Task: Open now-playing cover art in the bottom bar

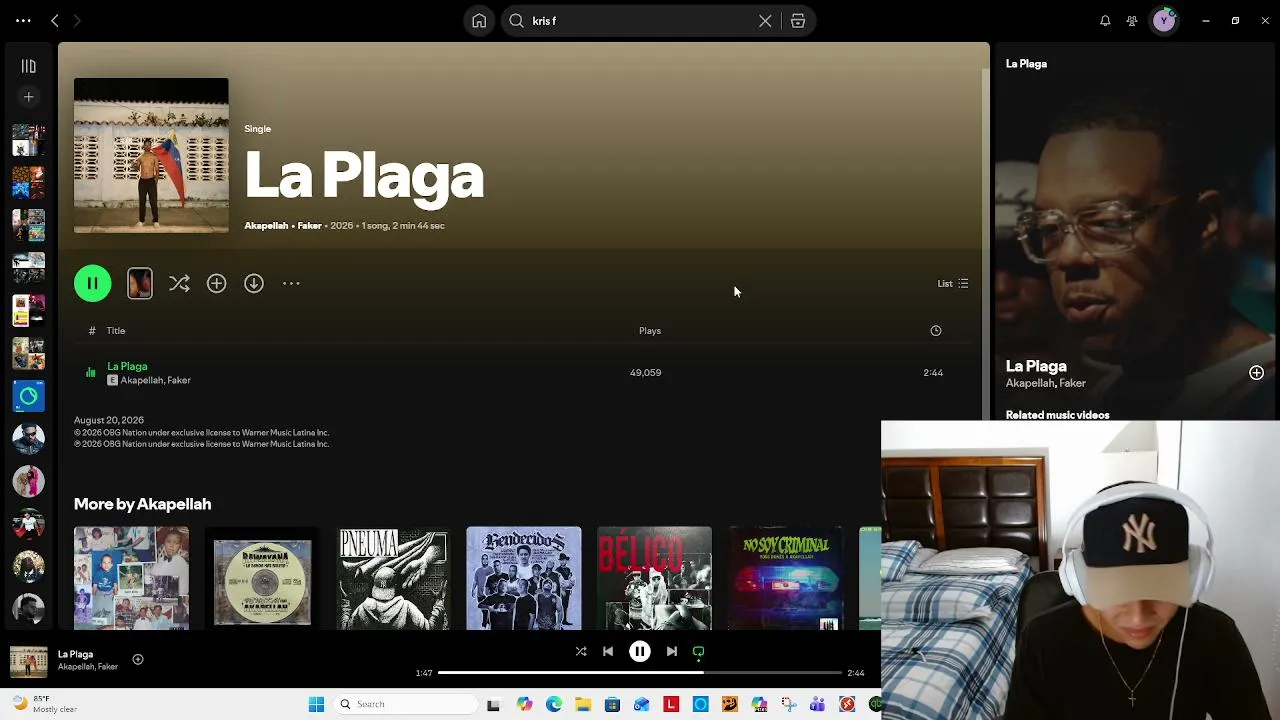Action: point(28,662)
